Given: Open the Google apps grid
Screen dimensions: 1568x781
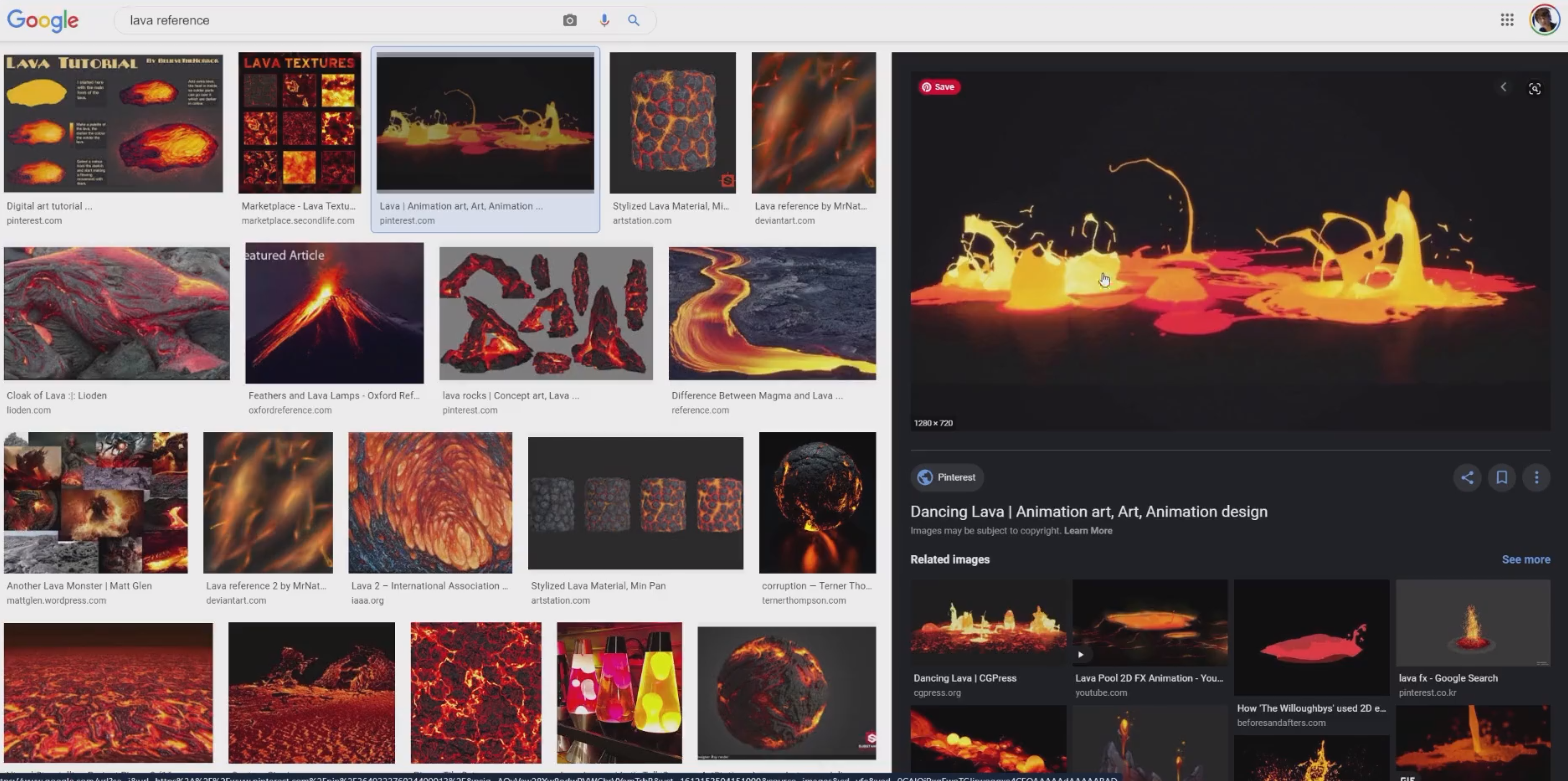Looking at the screenshot, I should point(1507,20).
